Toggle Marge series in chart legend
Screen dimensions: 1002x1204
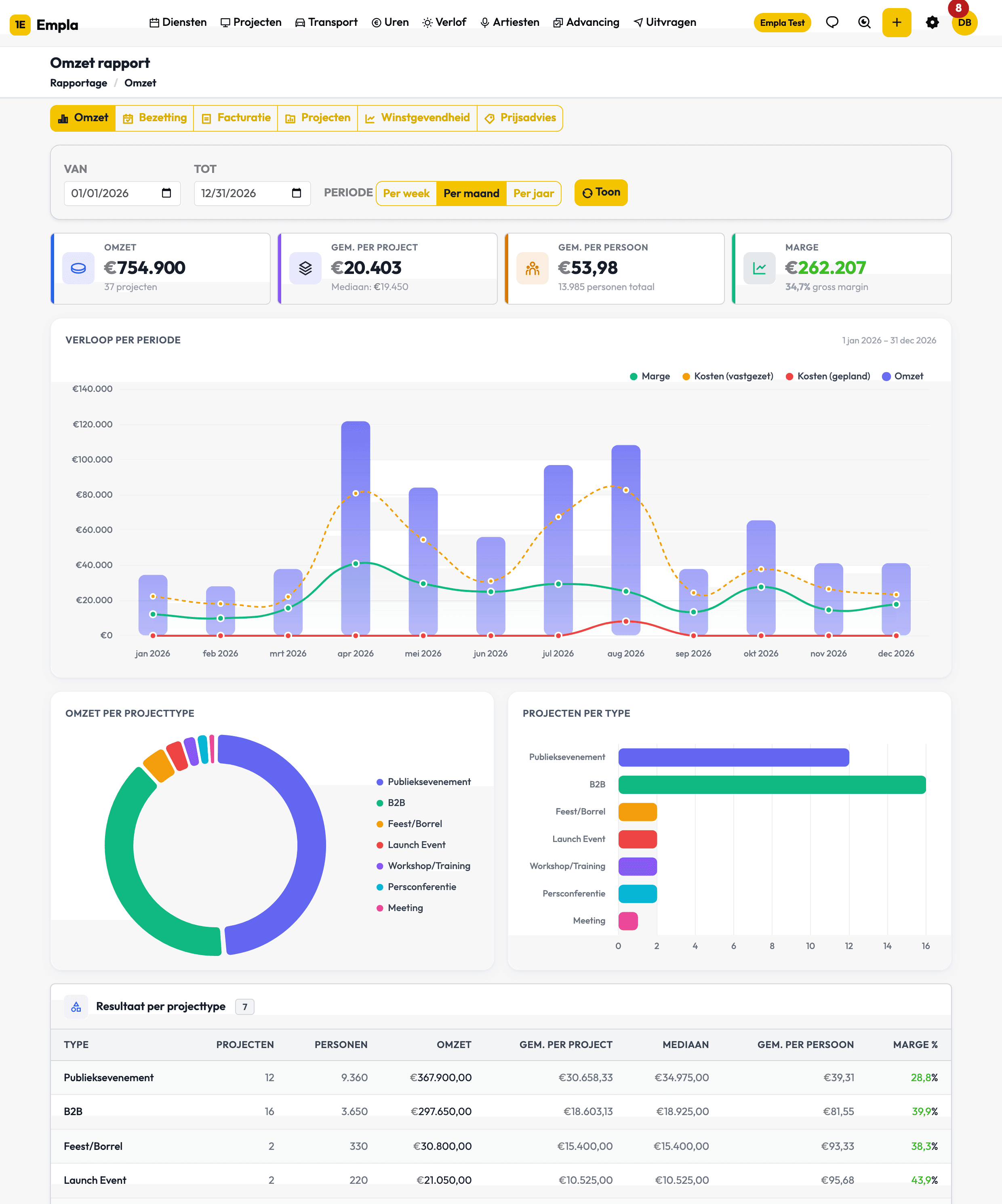(x=649, y=376)
